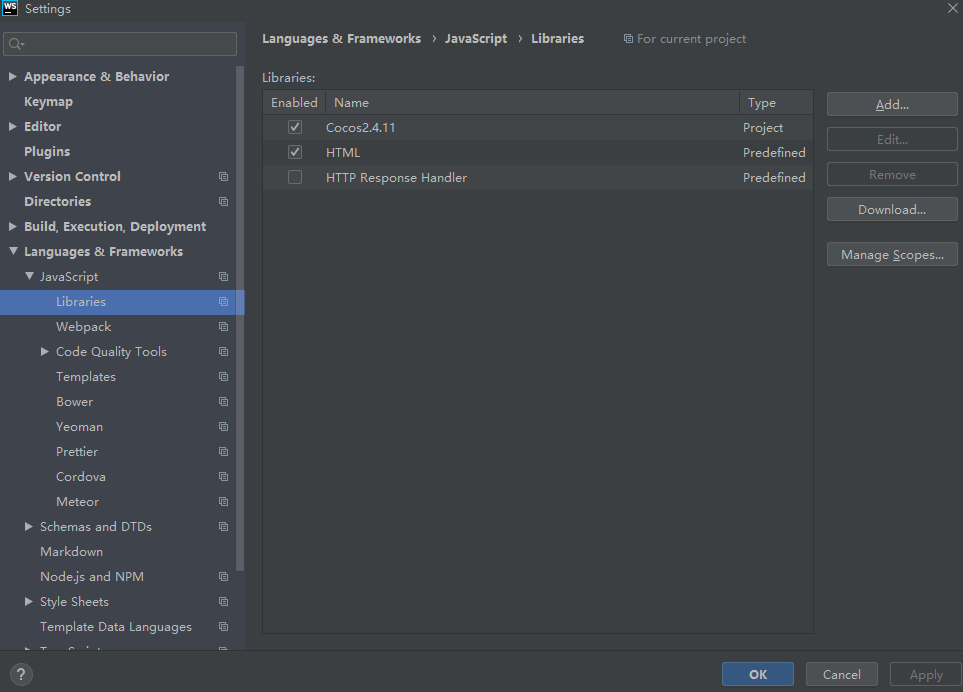Viewport: 963px width, 692px height.
Task: Click project-scope icon beside Prettier
Action: (223, 452)
